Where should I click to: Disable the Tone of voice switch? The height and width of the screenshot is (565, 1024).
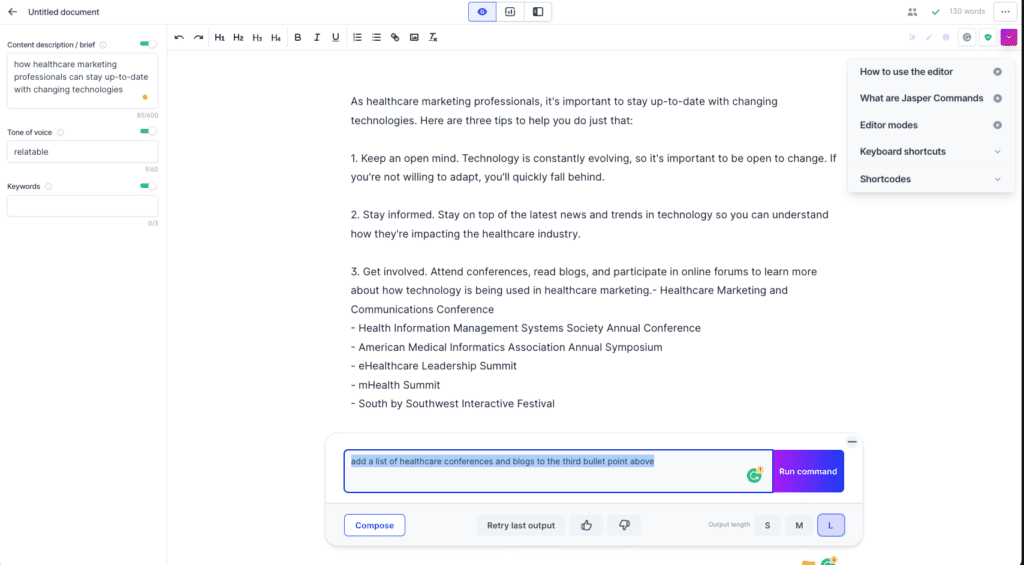click(148, 131)
